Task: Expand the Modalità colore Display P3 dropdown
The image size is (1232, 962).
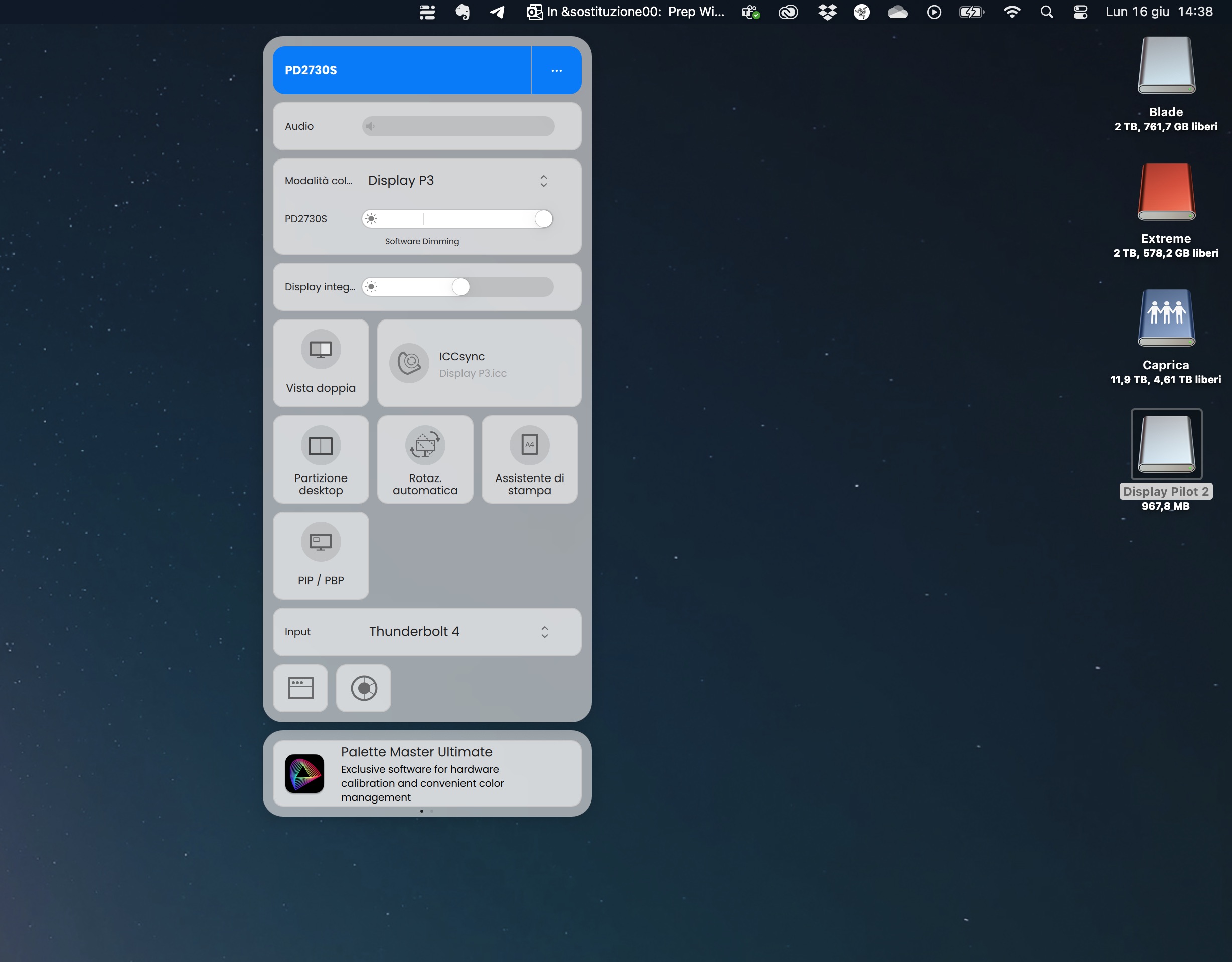Action: pos(543,181)
